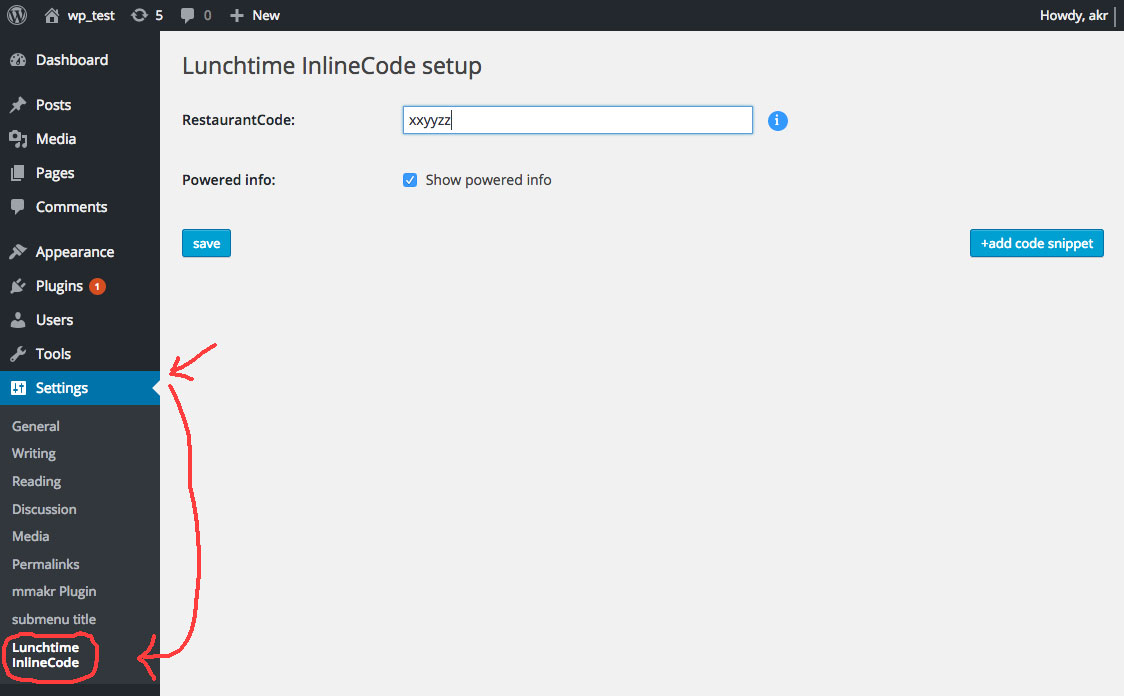Open the wp_test site home icon

[52, 15]
